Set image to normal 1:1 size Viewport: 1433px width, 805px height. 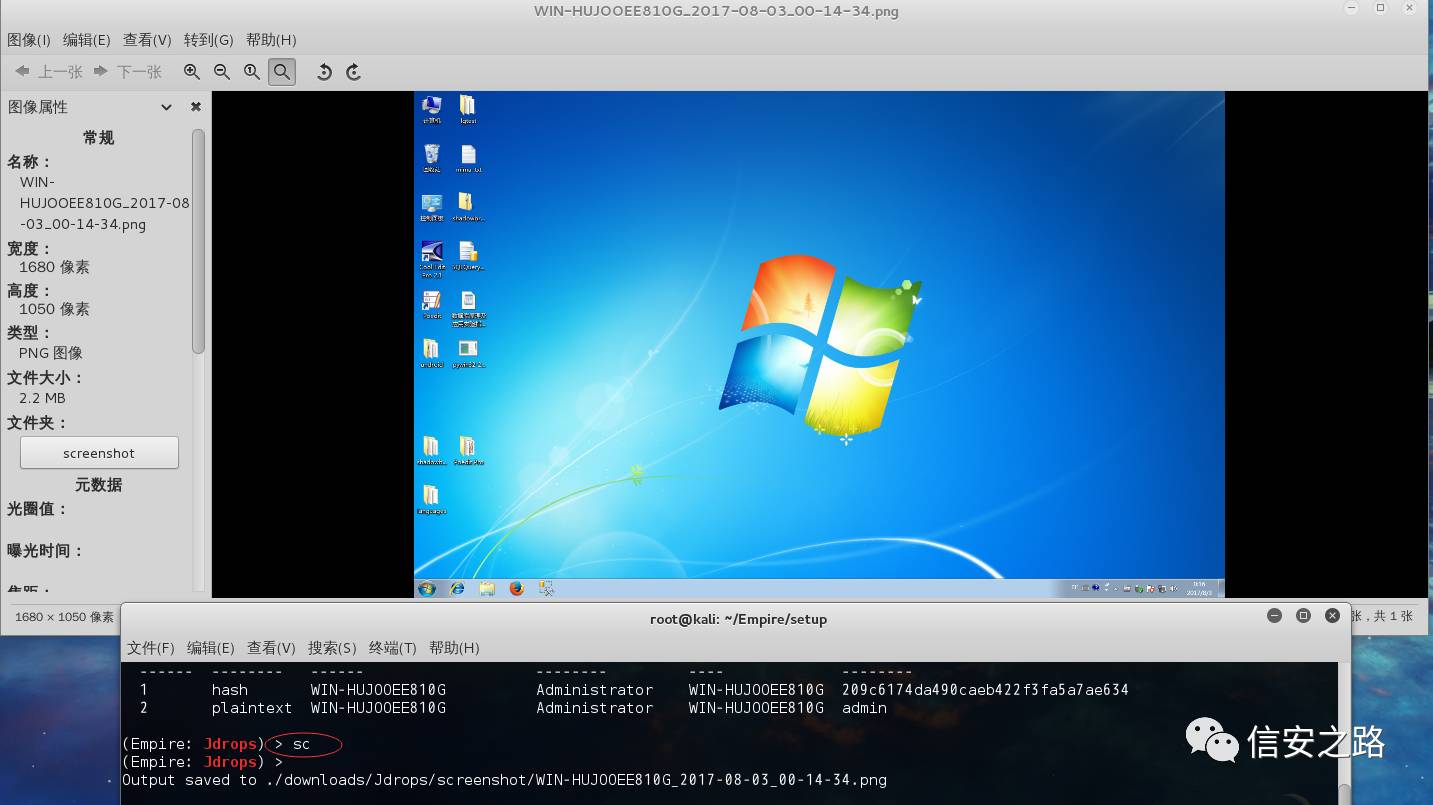(252, 72)
